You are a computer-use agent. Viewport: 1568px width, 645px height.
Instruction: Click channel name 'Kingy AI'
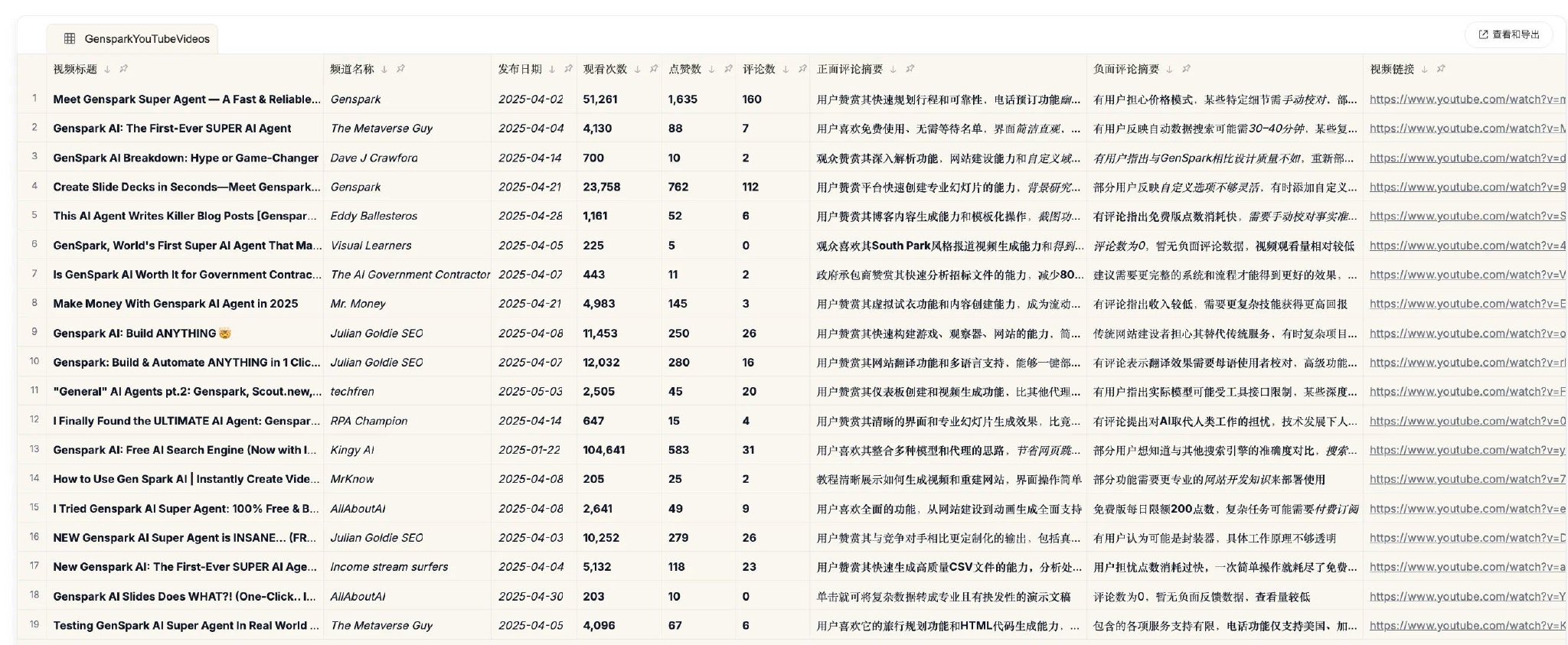353,450
